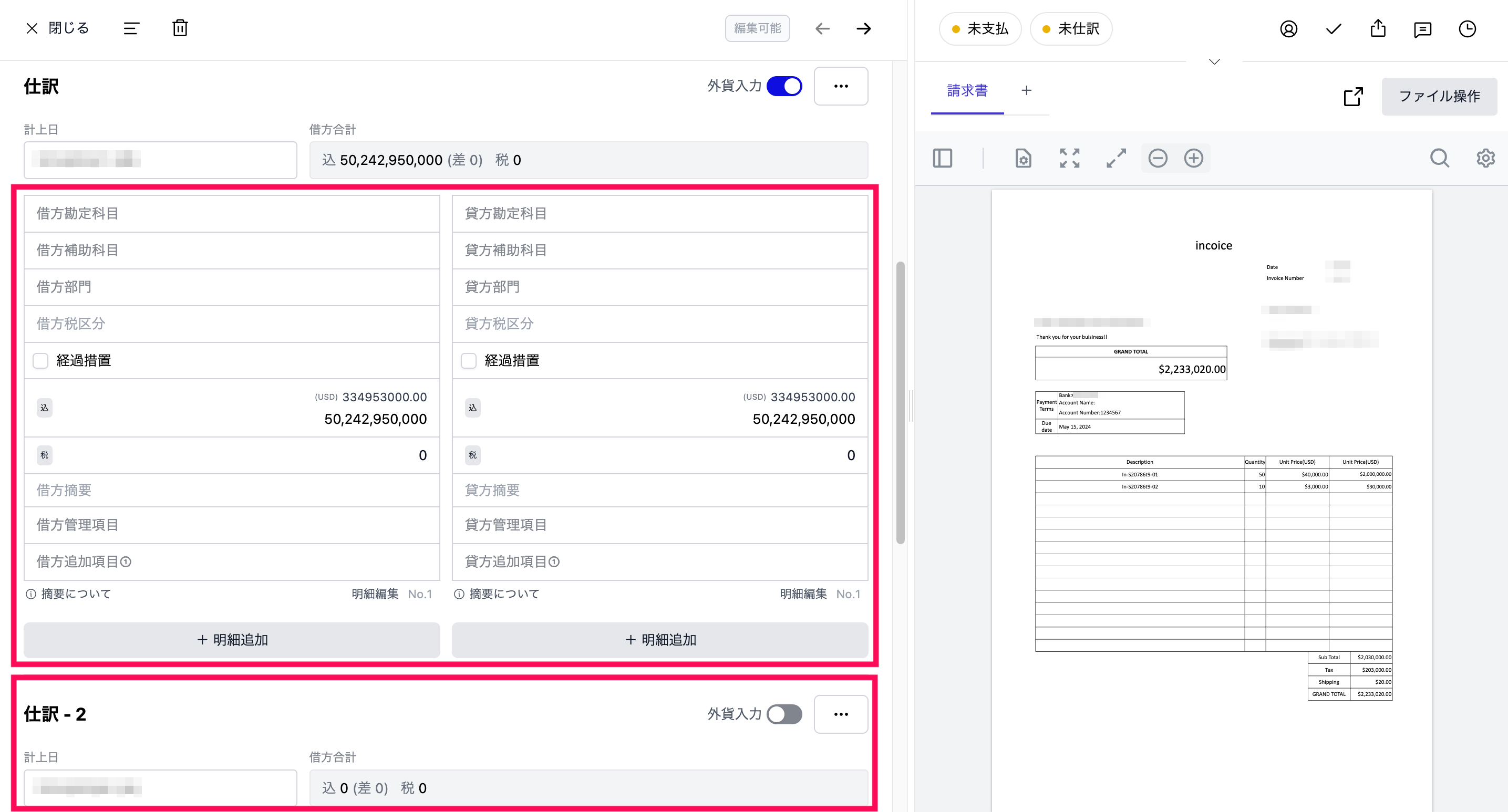Click the 計上日 field of 仕訳
The image size is (1508, 812).
coord(160,160)
